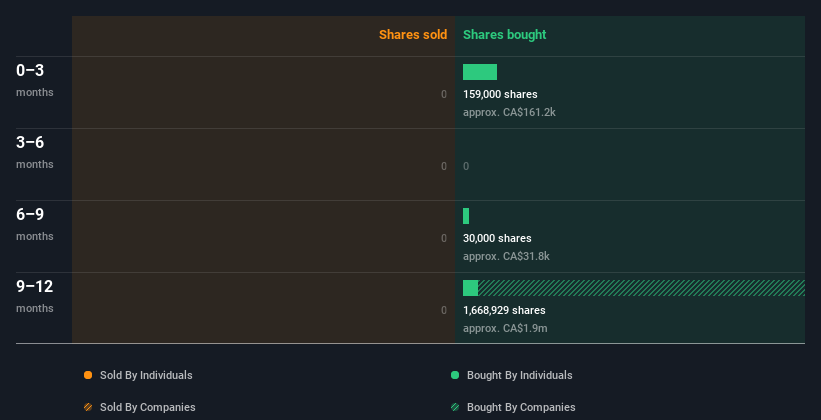Select the Sold By Companies legend label

click(x=148, y=407)
